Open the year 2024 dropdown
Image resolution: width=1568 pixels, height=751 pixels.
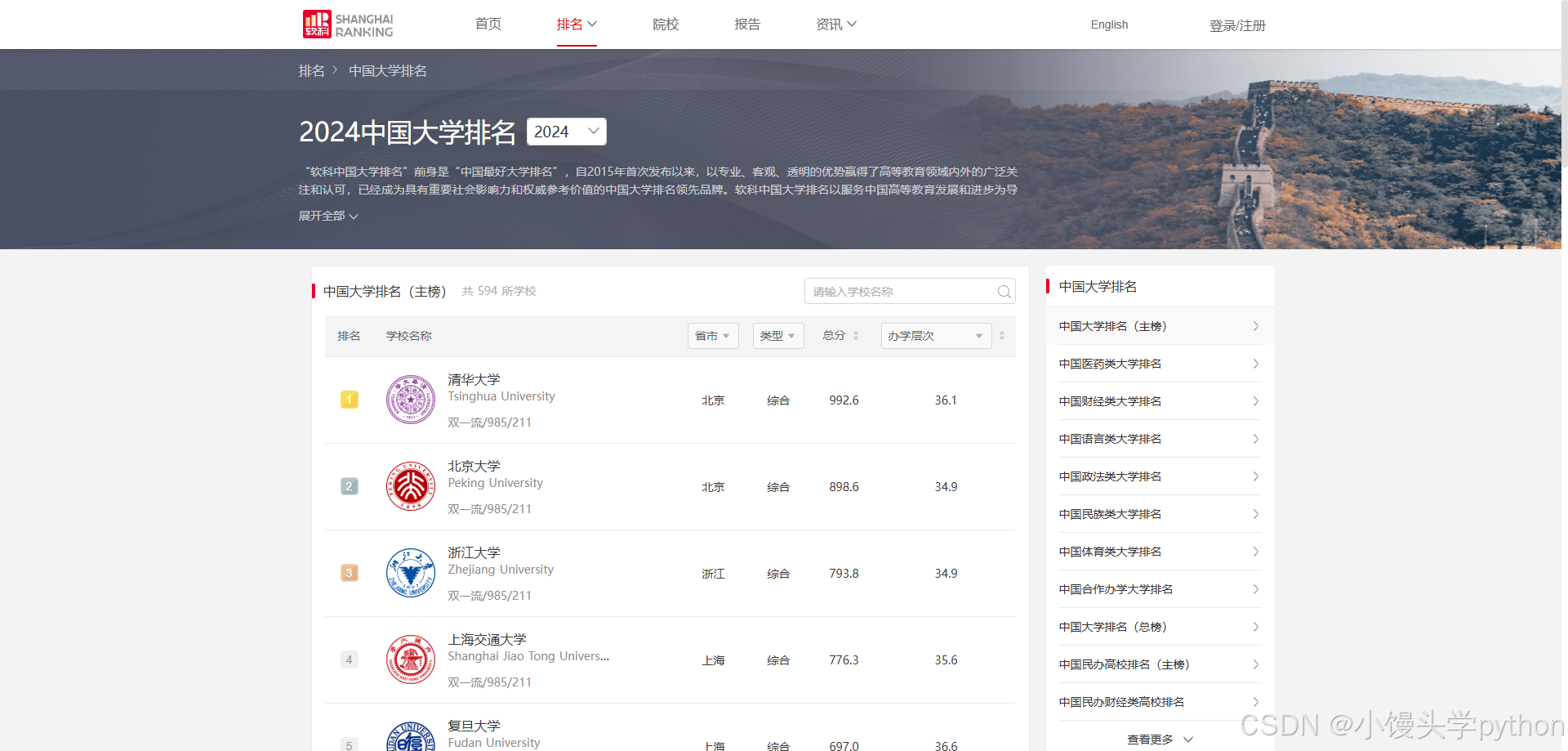(x=567, y=132)
